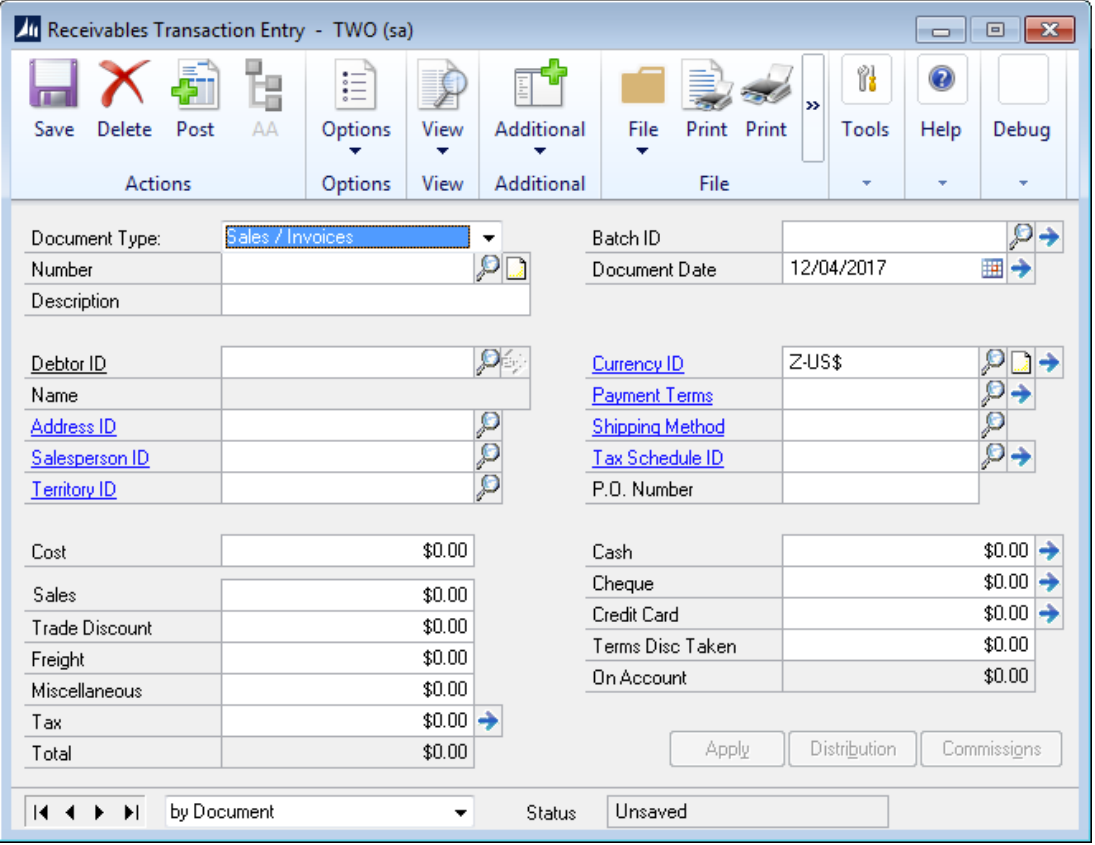Click the Tax expansion arrow icon
The image size is (1095, 845).
coord(488,721)
